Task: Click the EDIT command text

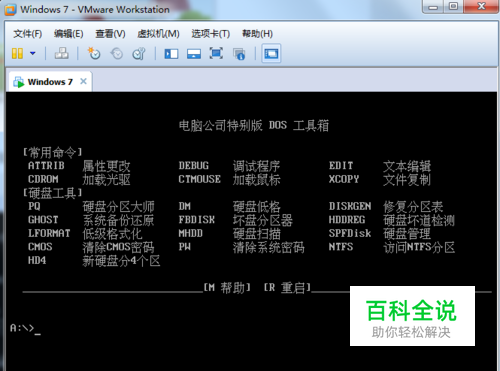Action: (341, 166)
